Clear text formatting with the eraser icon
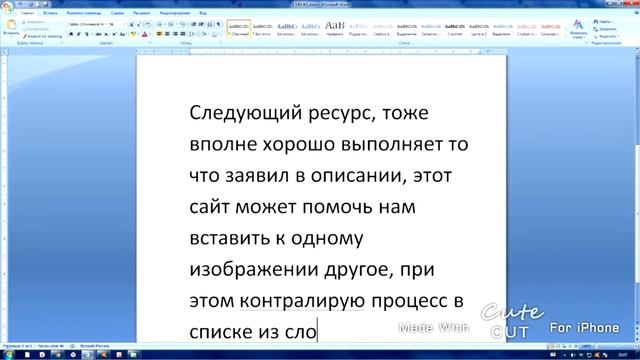Viewport: 640px width, 360px height. click(x=147, y=24)
